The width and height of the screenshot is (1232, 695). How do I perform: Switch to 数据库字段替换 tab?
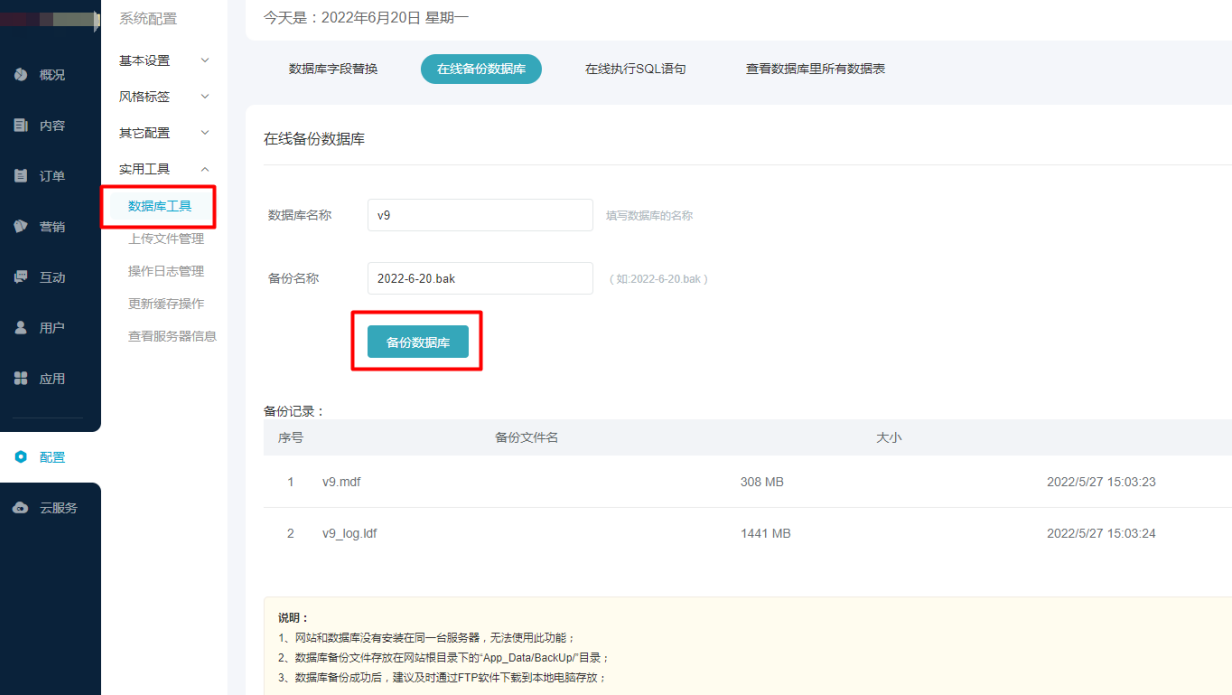click(x=333, y=69)
